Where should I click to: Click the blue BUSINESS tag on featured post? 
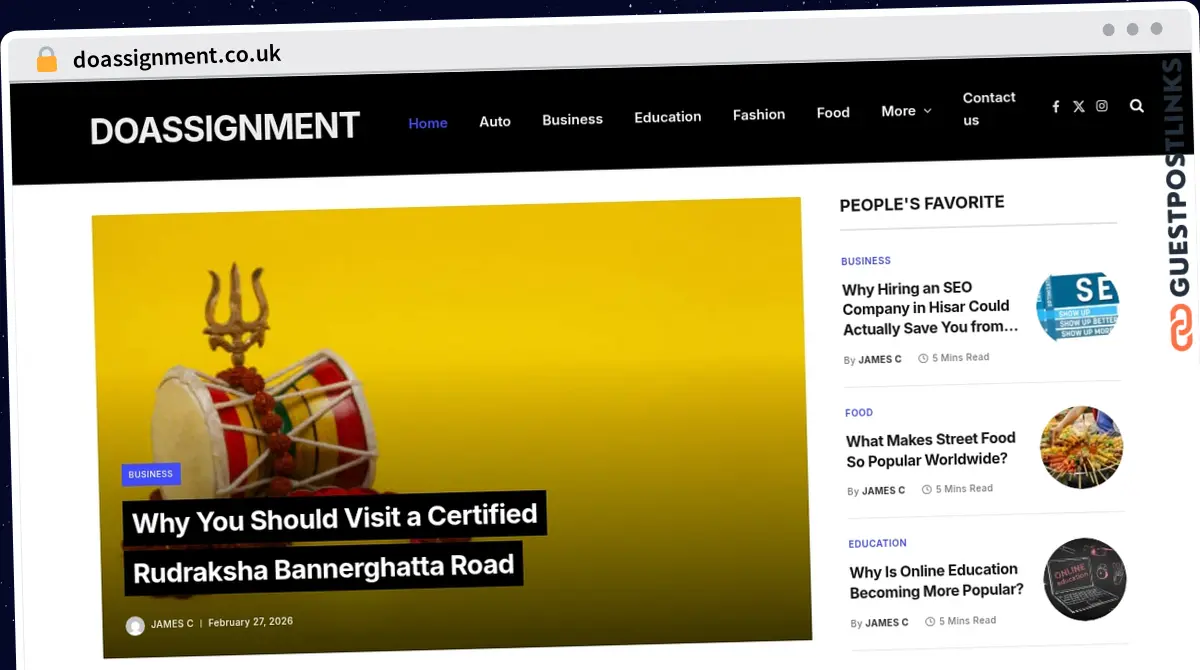point(151,474)
